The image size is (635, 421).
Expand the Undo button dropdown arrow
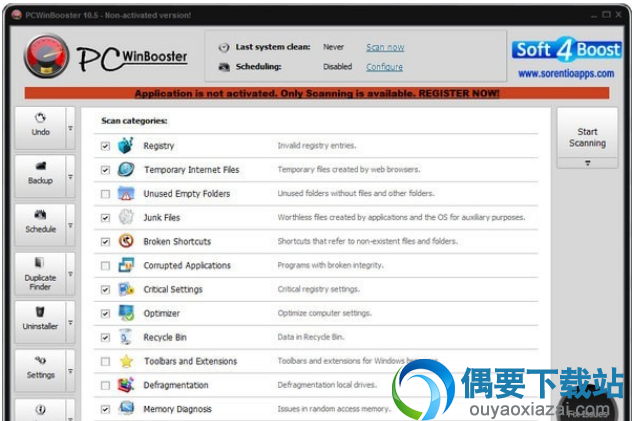(70, 128)
